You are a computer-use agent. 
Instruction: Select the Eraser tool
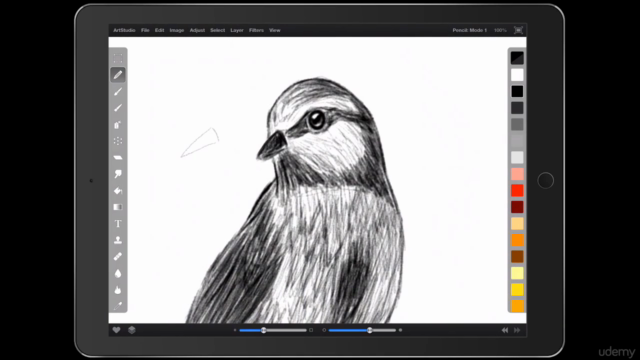pyautogui.click(x=118, y=158)
